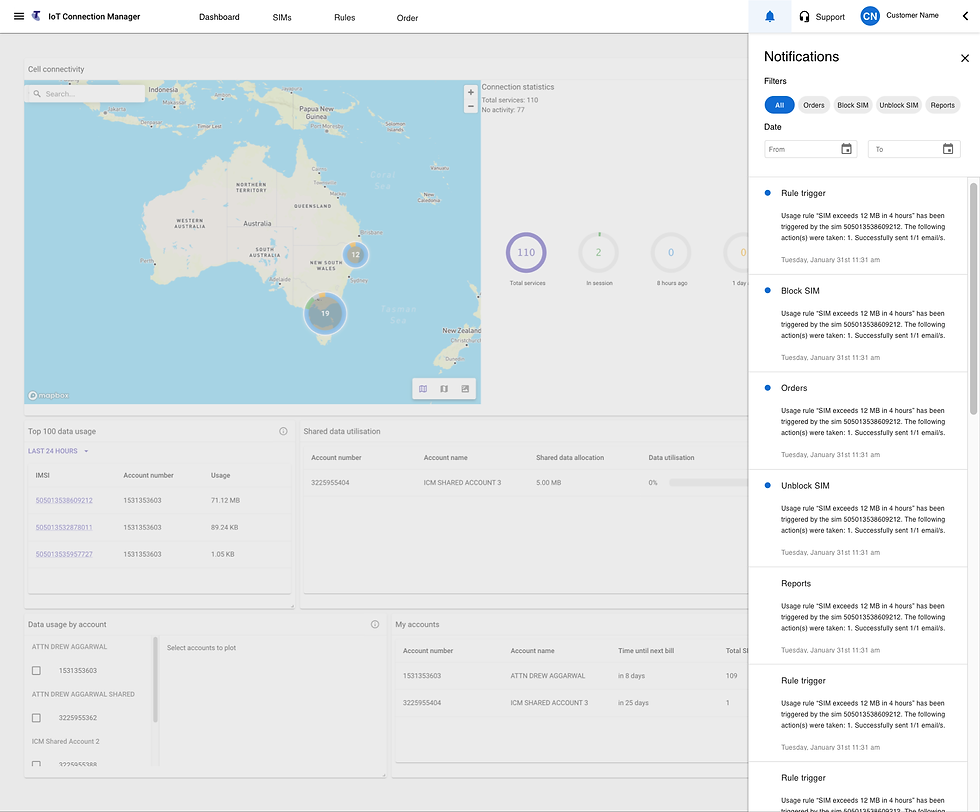The image size is (980, 812).
Task: Show info for Data usage by account
Action: coord(375,624)
